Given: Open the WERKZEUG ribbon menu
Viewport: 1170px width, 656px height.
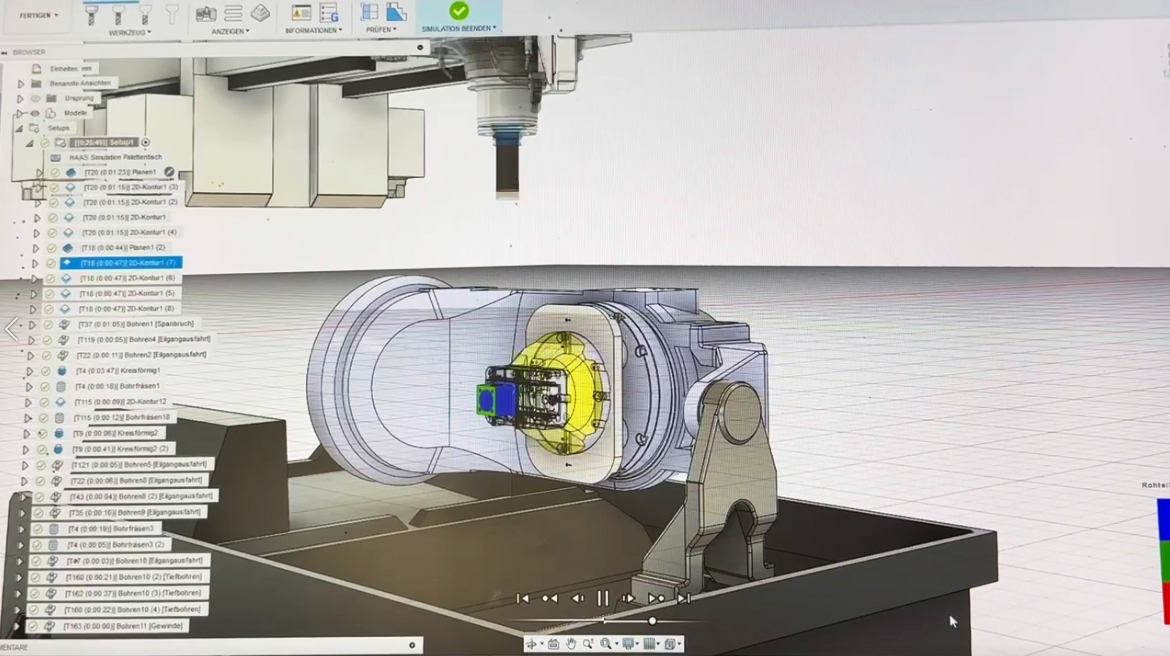Looking at the screenshot, I should [129, 32].
